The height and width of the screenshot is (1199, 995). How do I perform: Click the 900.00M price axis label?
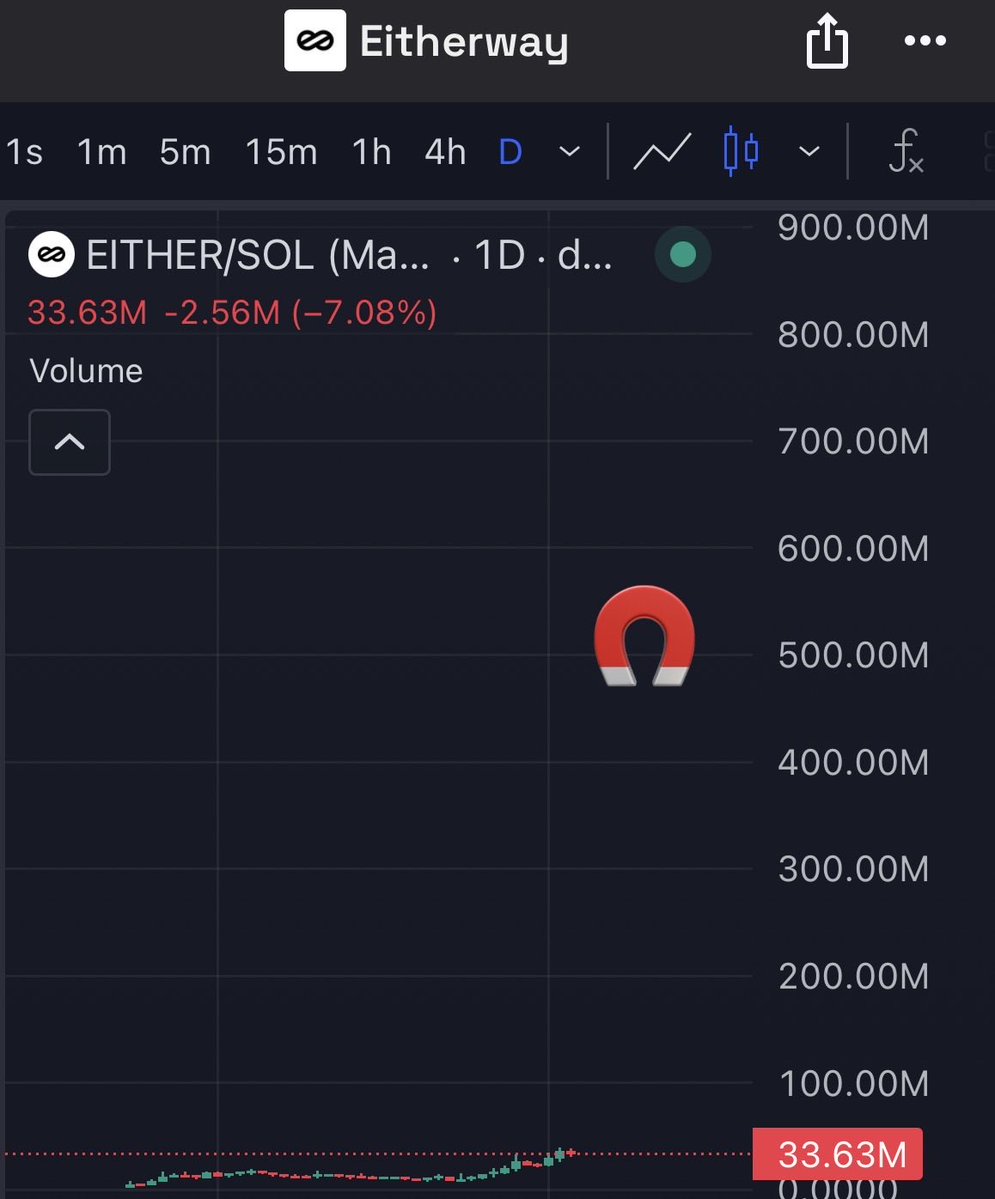point(854,228)
